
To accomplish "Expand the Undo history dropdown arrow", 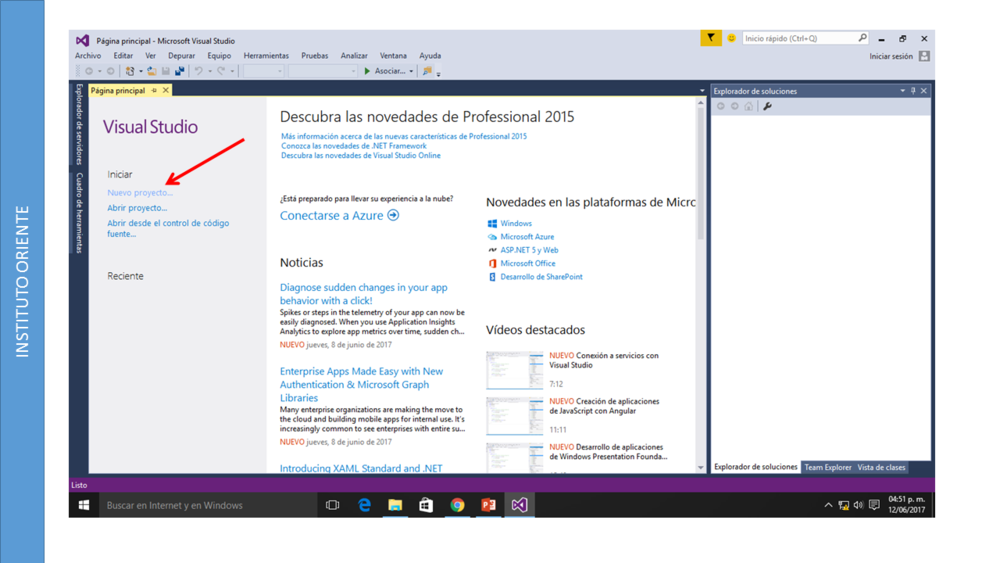I will (209, 72).
